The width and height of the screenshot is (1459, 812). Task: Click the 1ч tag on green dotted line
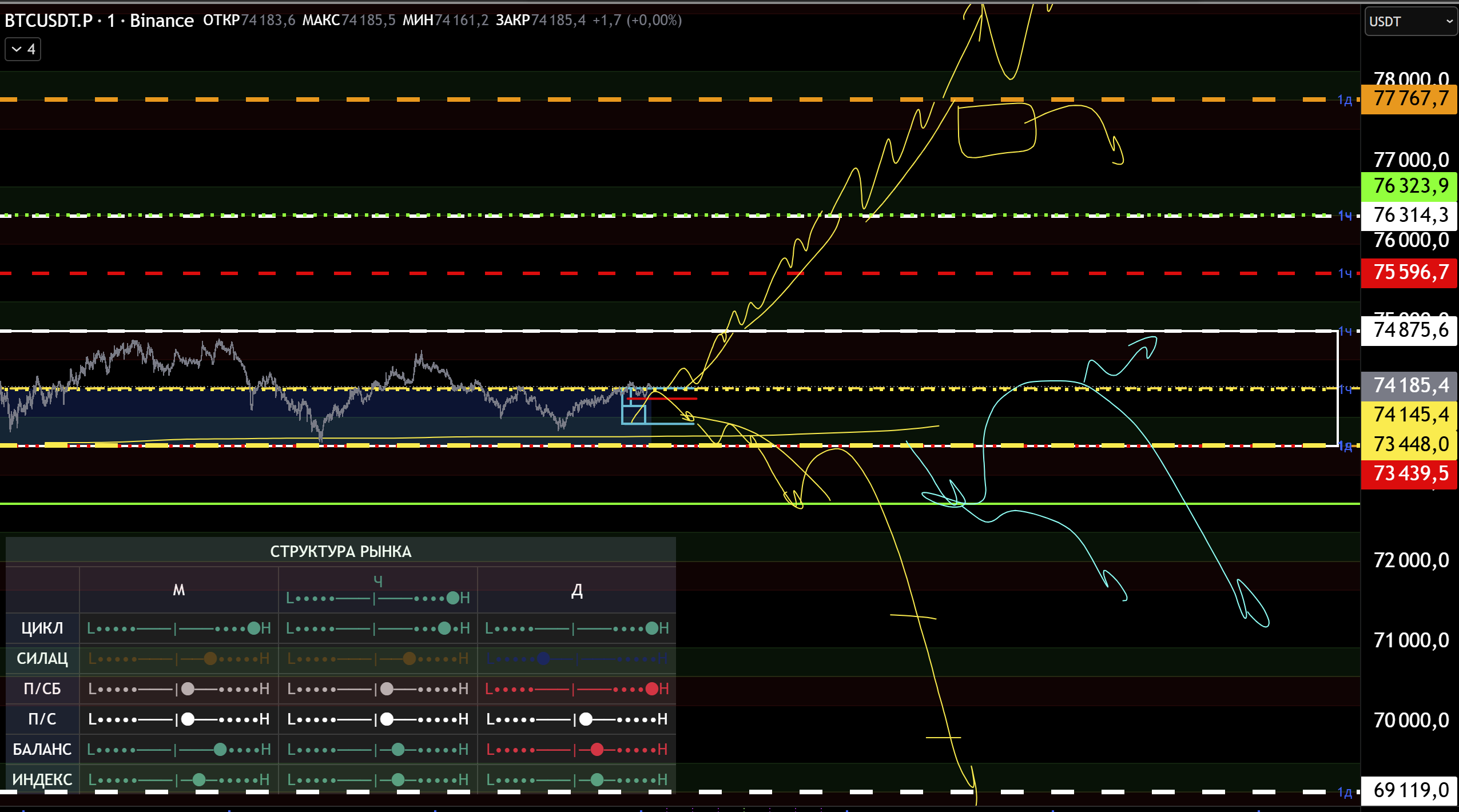tap(1345, 216)
